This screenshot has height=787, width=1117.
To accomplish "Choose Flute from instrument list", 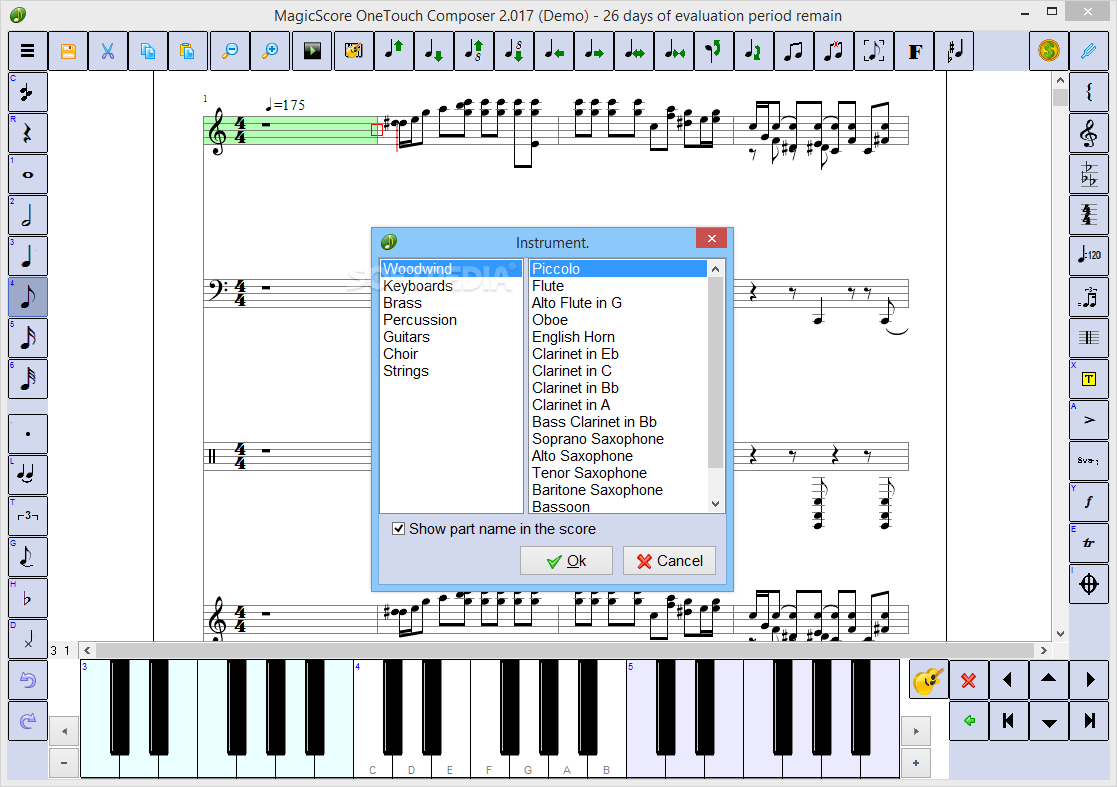I will 618,286.
